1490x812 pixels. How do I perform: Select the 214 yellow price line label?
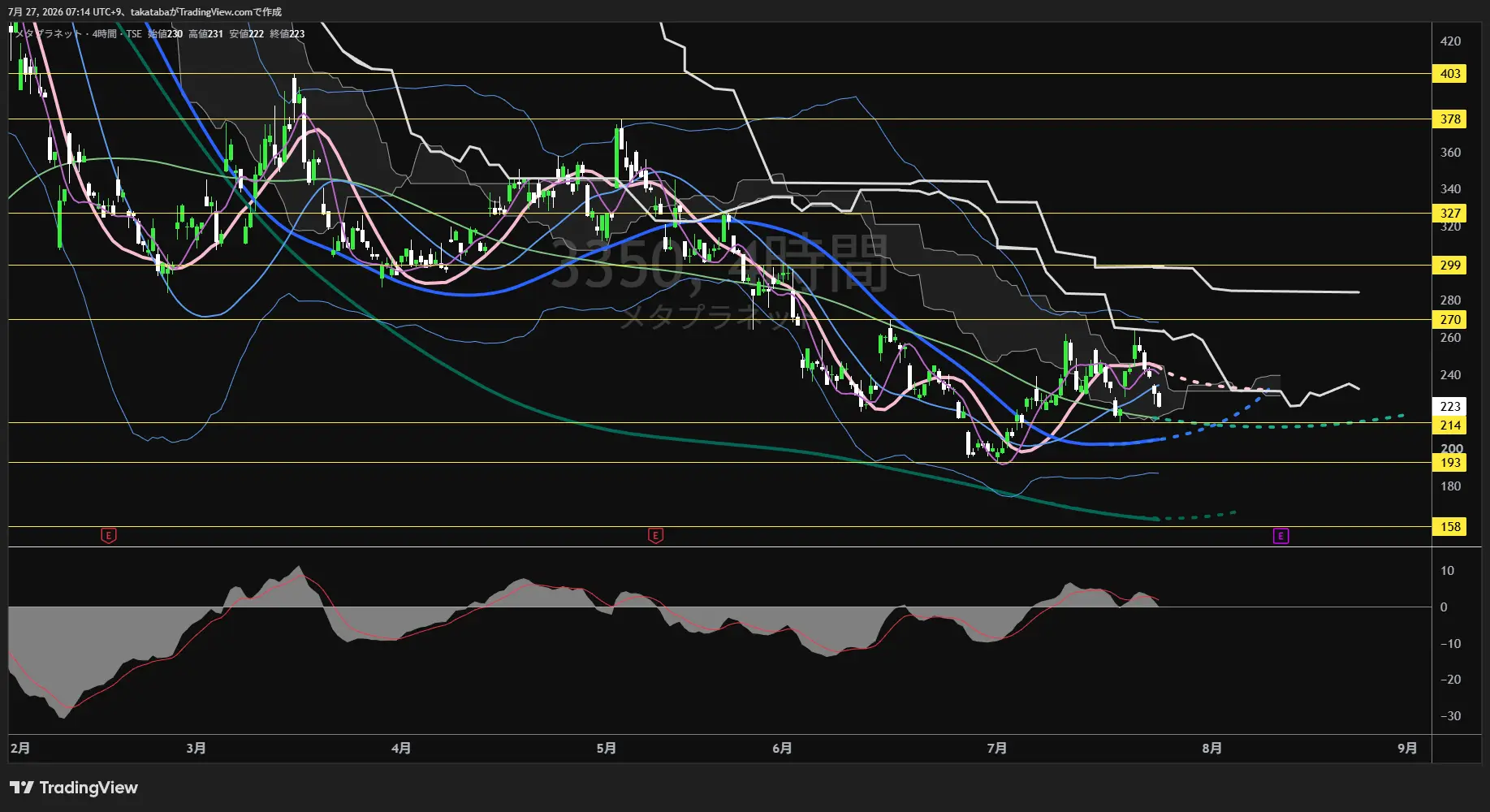tap(1450, 425)
